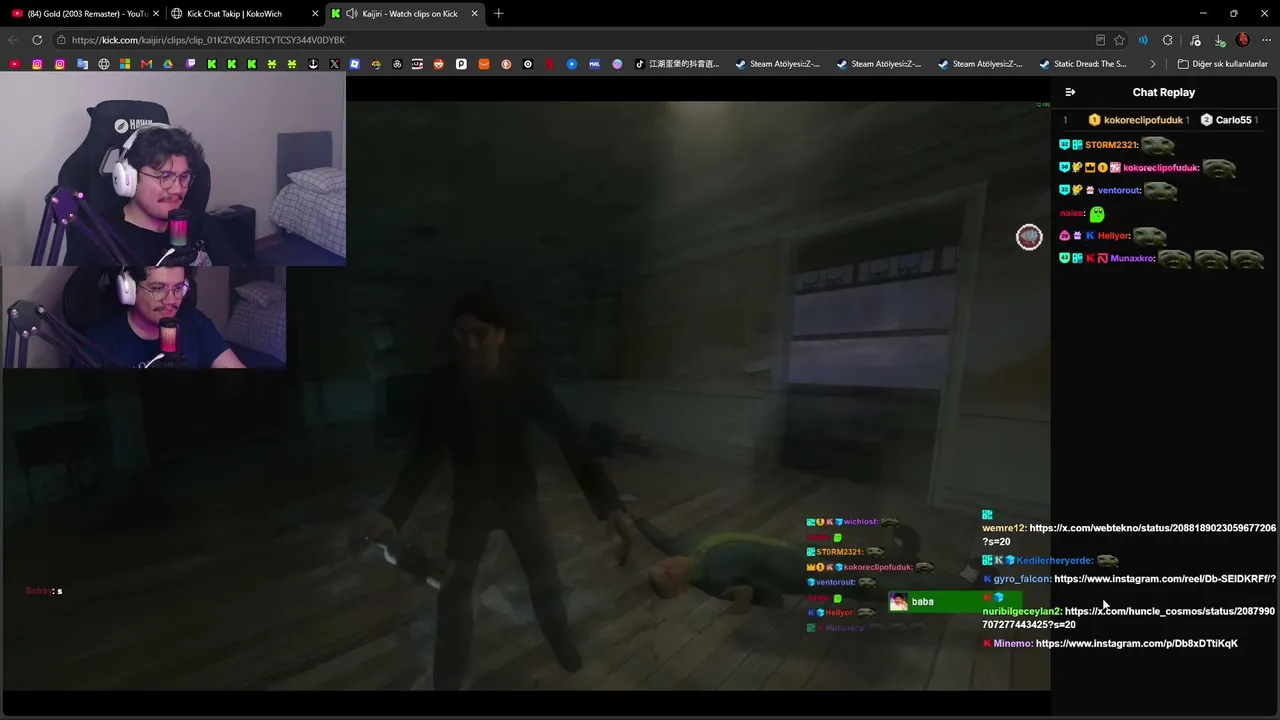Open browser Settings and more menu
This screenshot has width=1280, height=720.
click(x=1266, y=40)
